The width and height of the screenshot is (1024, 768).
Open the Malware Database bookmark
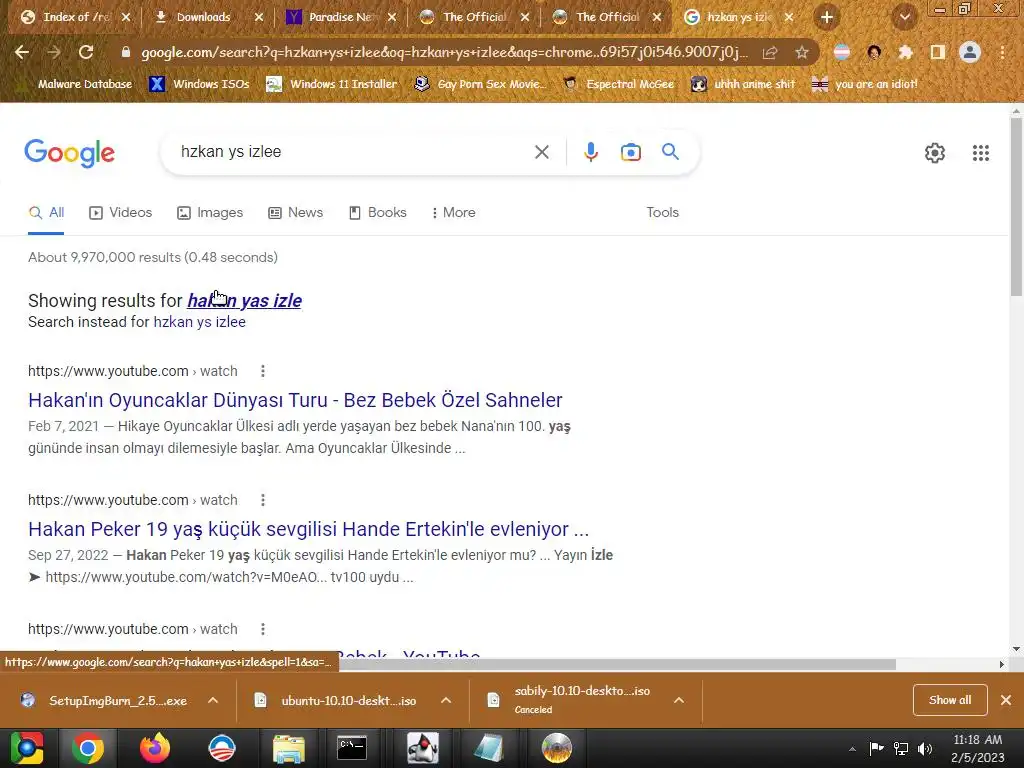74,84
